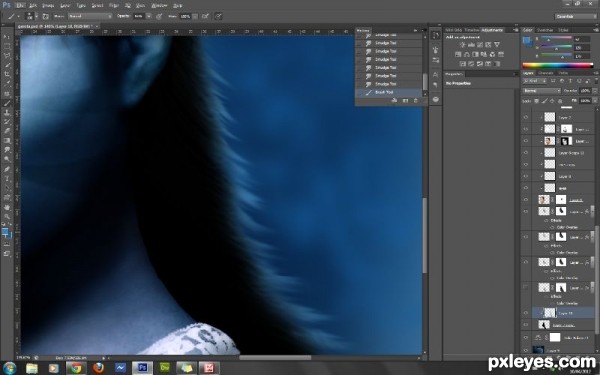Open the Filter menu
The height and width of the screenshot is (375, 600).
[x=114, y=5]
